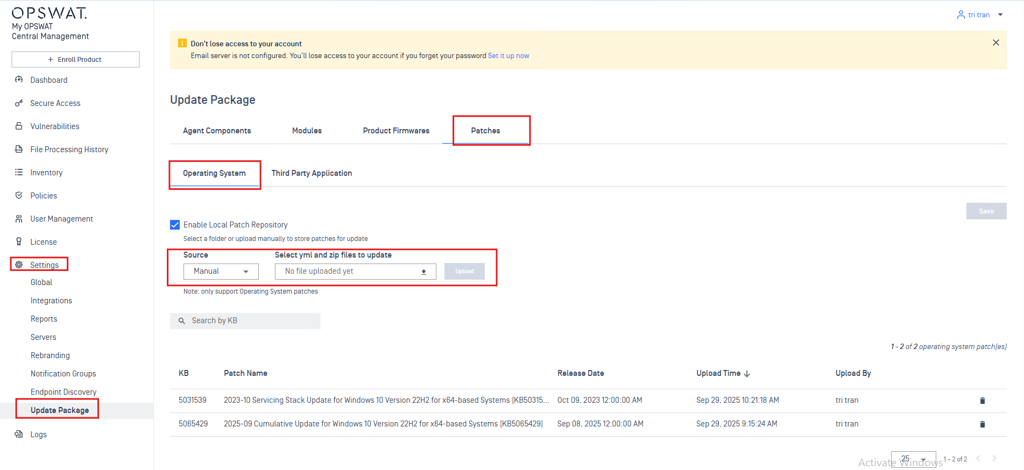Click the File Processing History icon
The image size is (1024, 470).
(x=18, y=149)
